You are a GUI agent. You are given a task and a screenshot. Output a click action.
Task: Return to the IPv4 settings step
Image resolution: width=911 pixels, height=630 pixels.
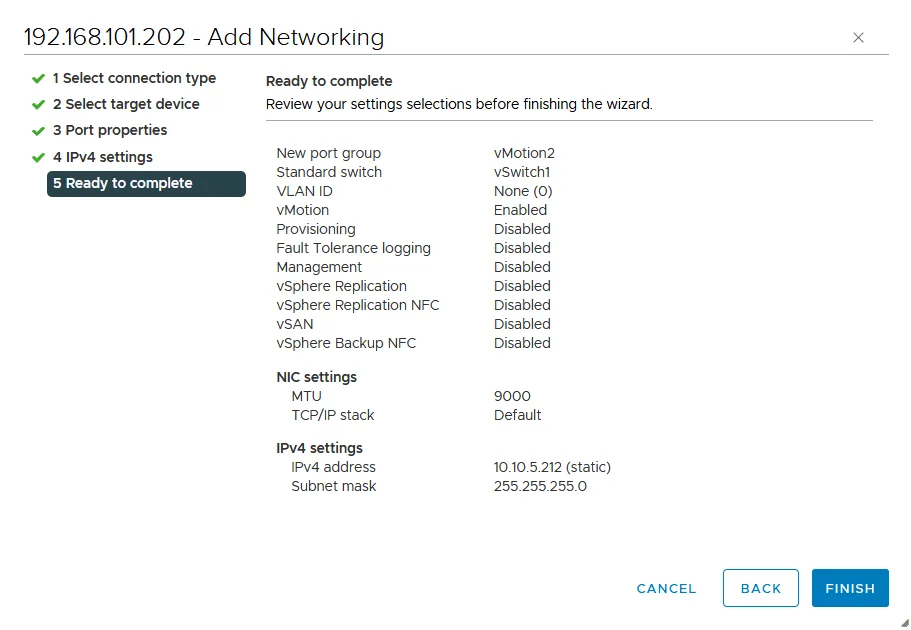[x=103, y=156]
